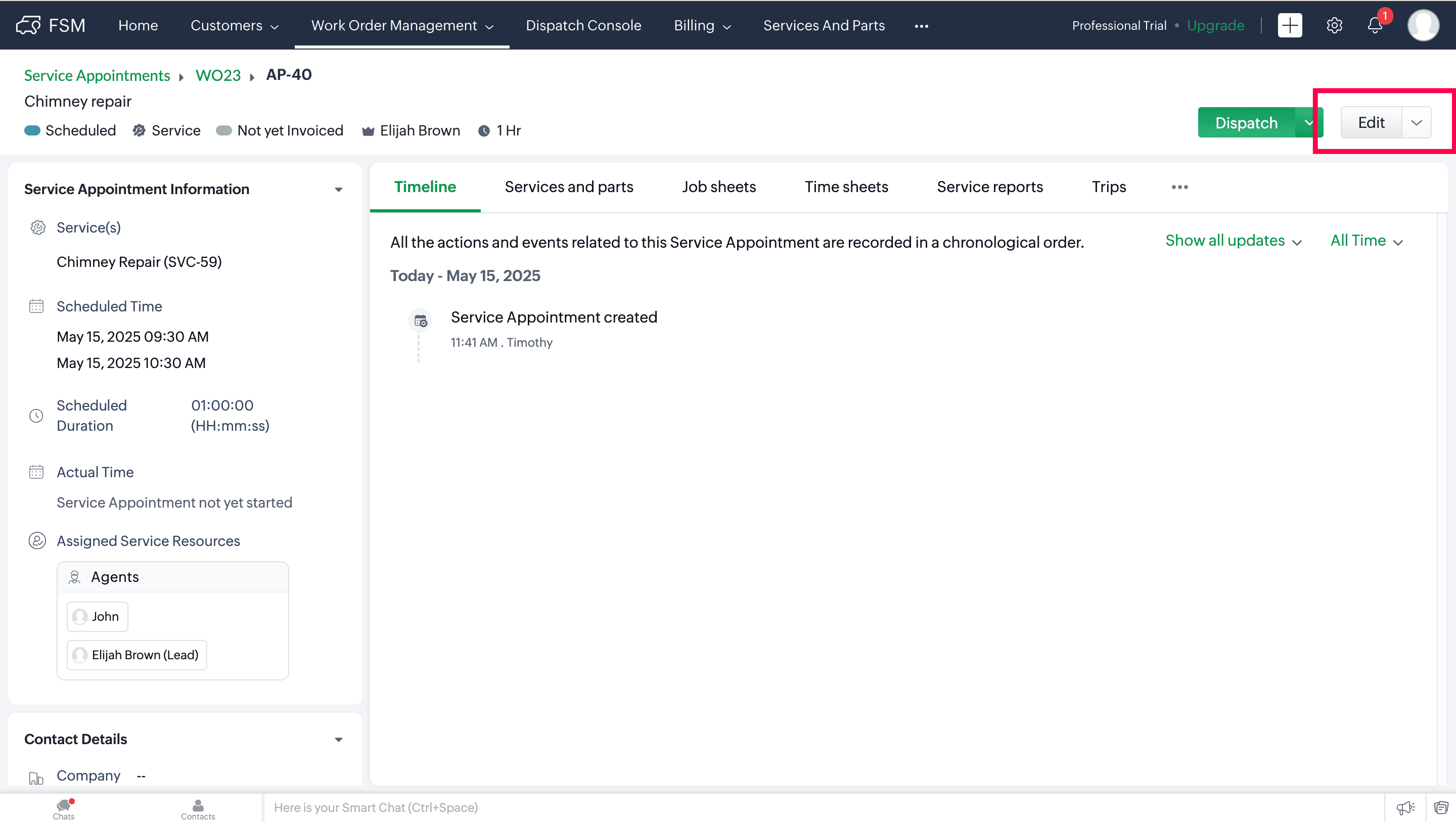Screen dimensions: 1456x822
Task: Open the Chats icon in bottom bar
Action: (x=64, y=808)
